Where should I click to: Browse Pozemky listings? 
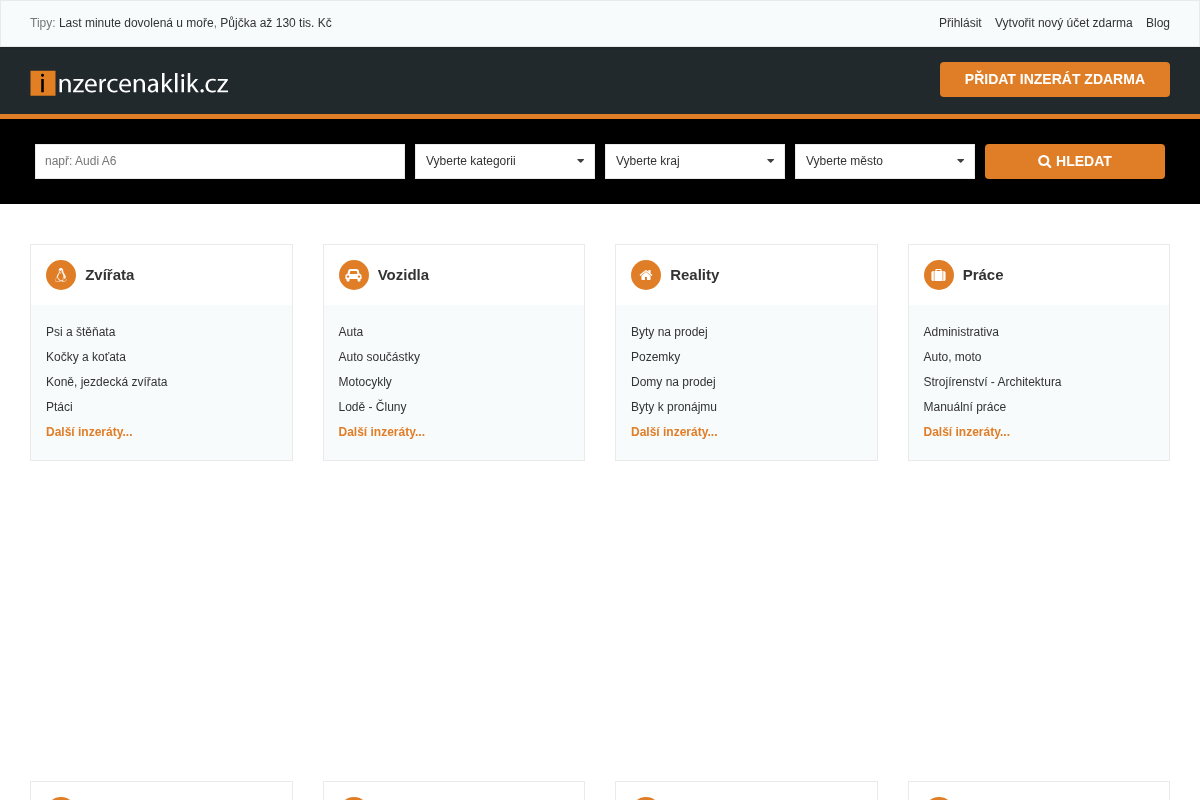656,357
